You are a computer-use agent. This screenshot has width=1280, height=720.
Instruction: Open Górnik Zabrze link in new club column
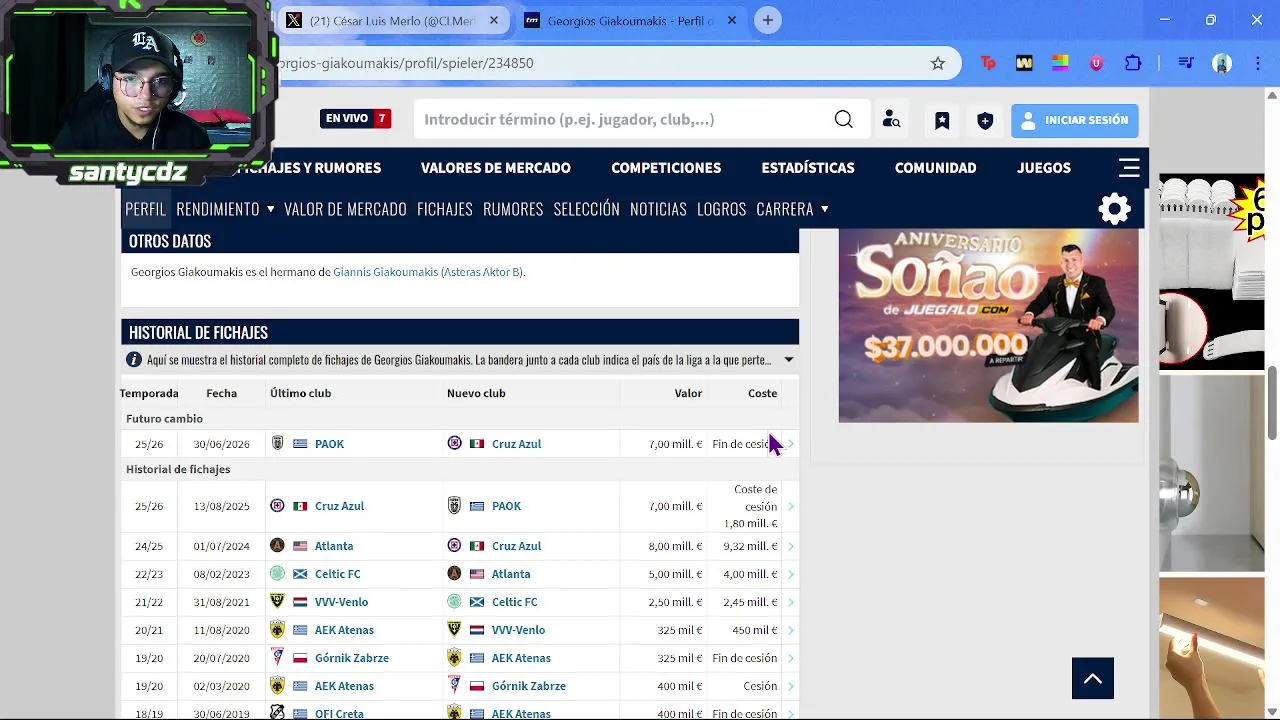pyautogui.click(x=529, y=686)
